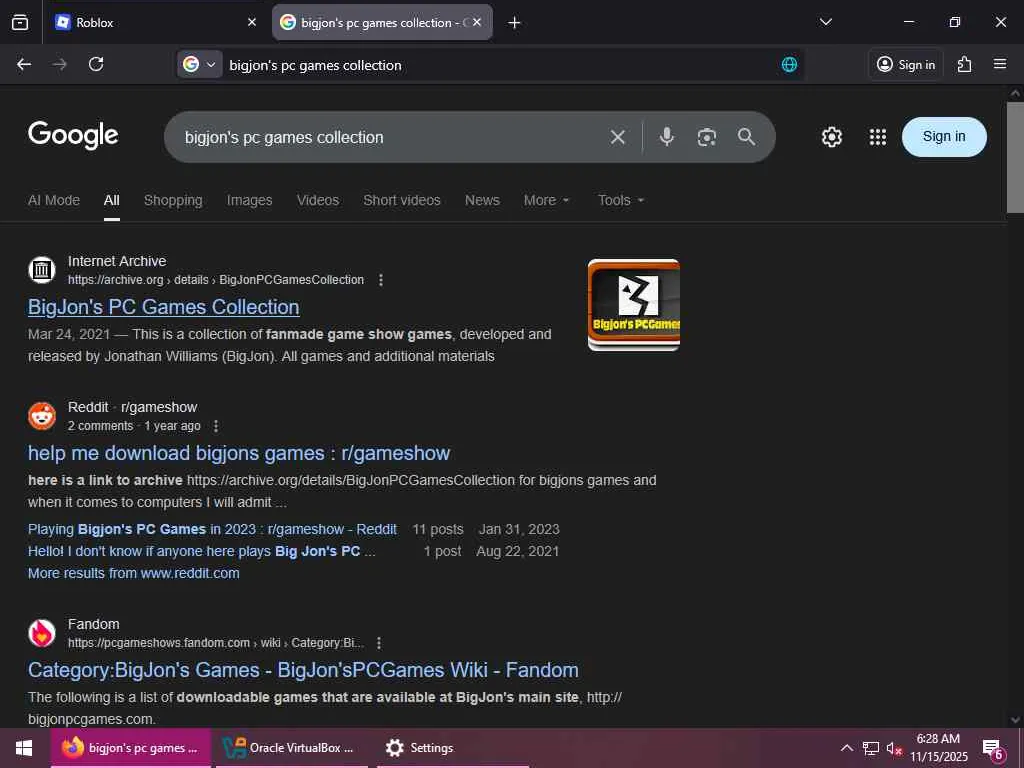Image resolution: width=1024 pixels, height=768 pixels.
Task: Switch to Short videos results
Action: [x=402, y=200]
